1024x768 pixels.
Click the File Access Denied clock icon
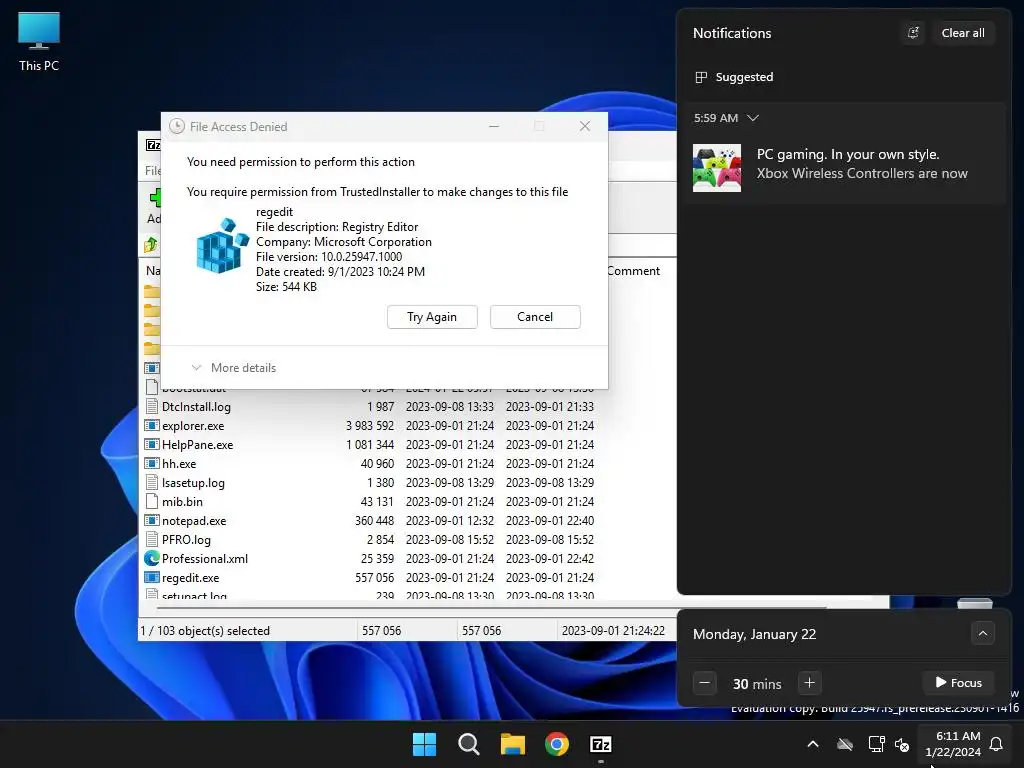click(176, 126)
